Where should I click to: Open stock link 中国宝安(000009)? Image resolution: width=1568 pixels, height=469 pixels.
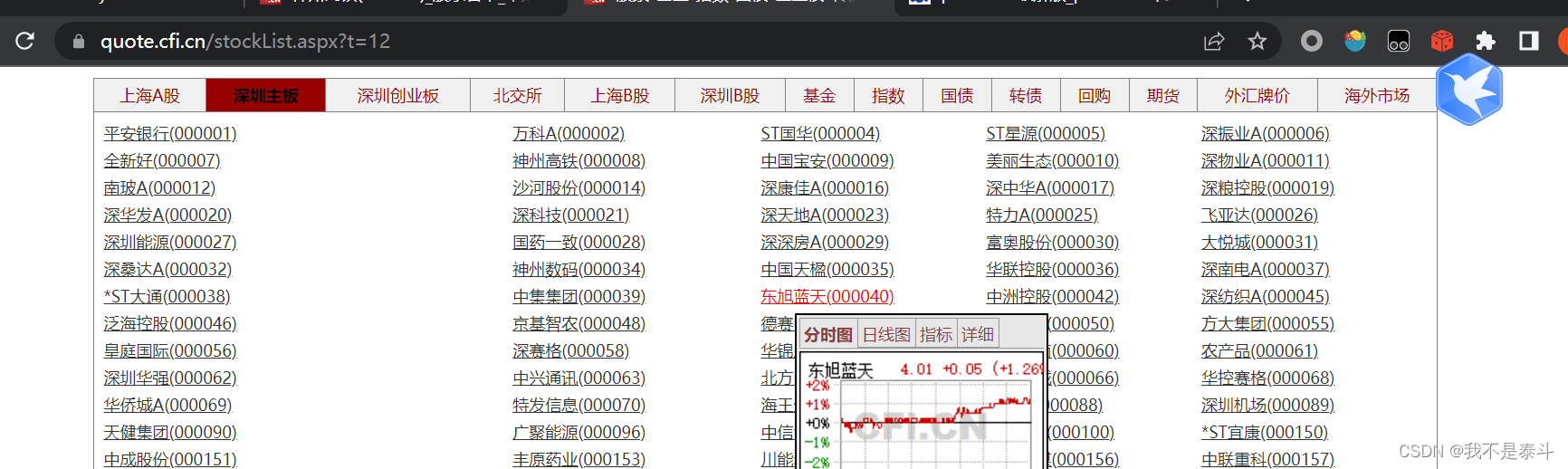pyautogui.click(x=827, y=161)
